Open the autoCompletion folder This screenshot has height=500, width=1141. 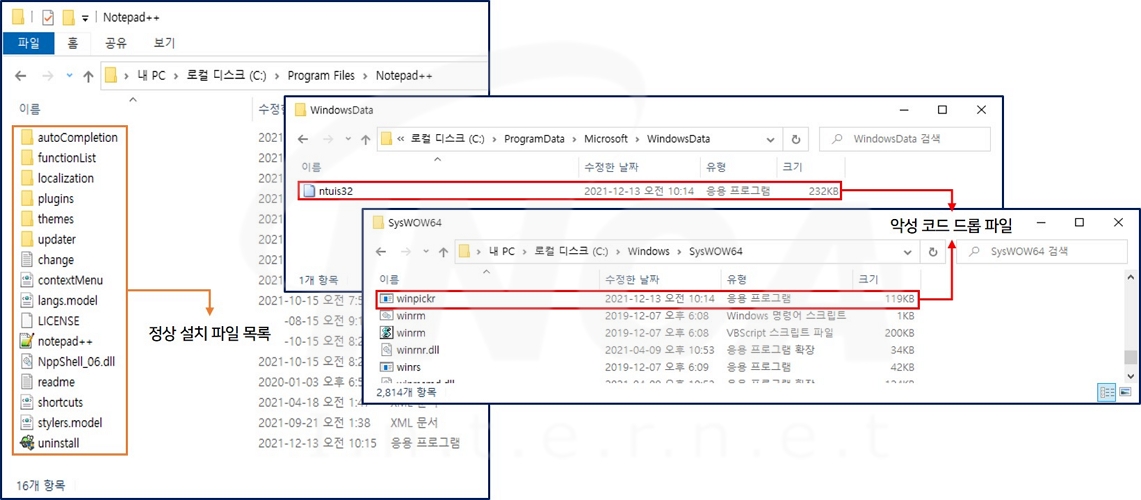coord(69,137)
